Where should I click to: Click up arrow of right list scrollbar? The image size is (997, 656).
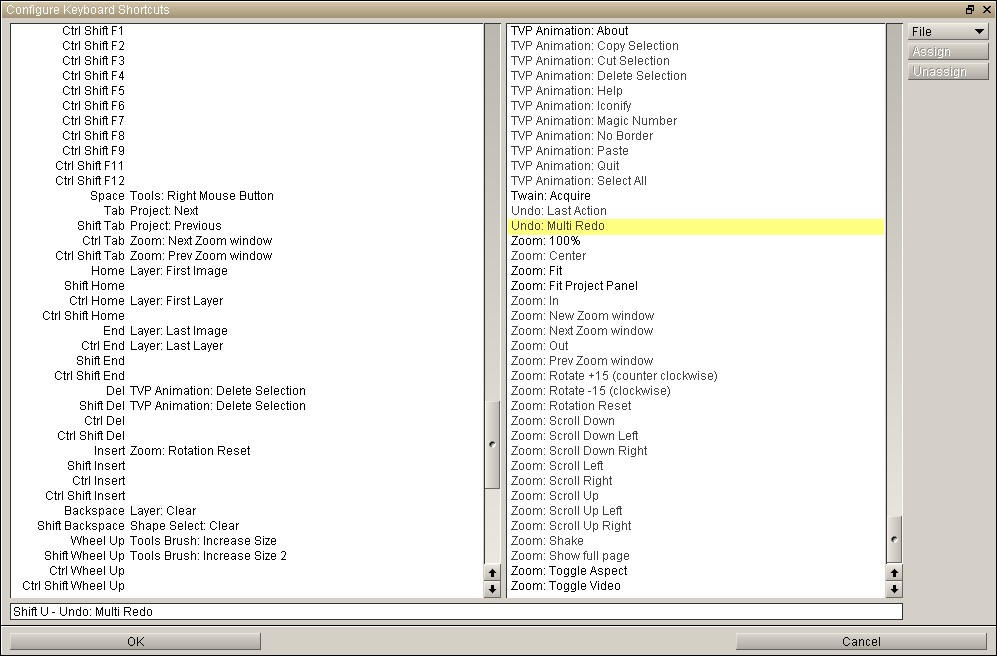[894, 573]
